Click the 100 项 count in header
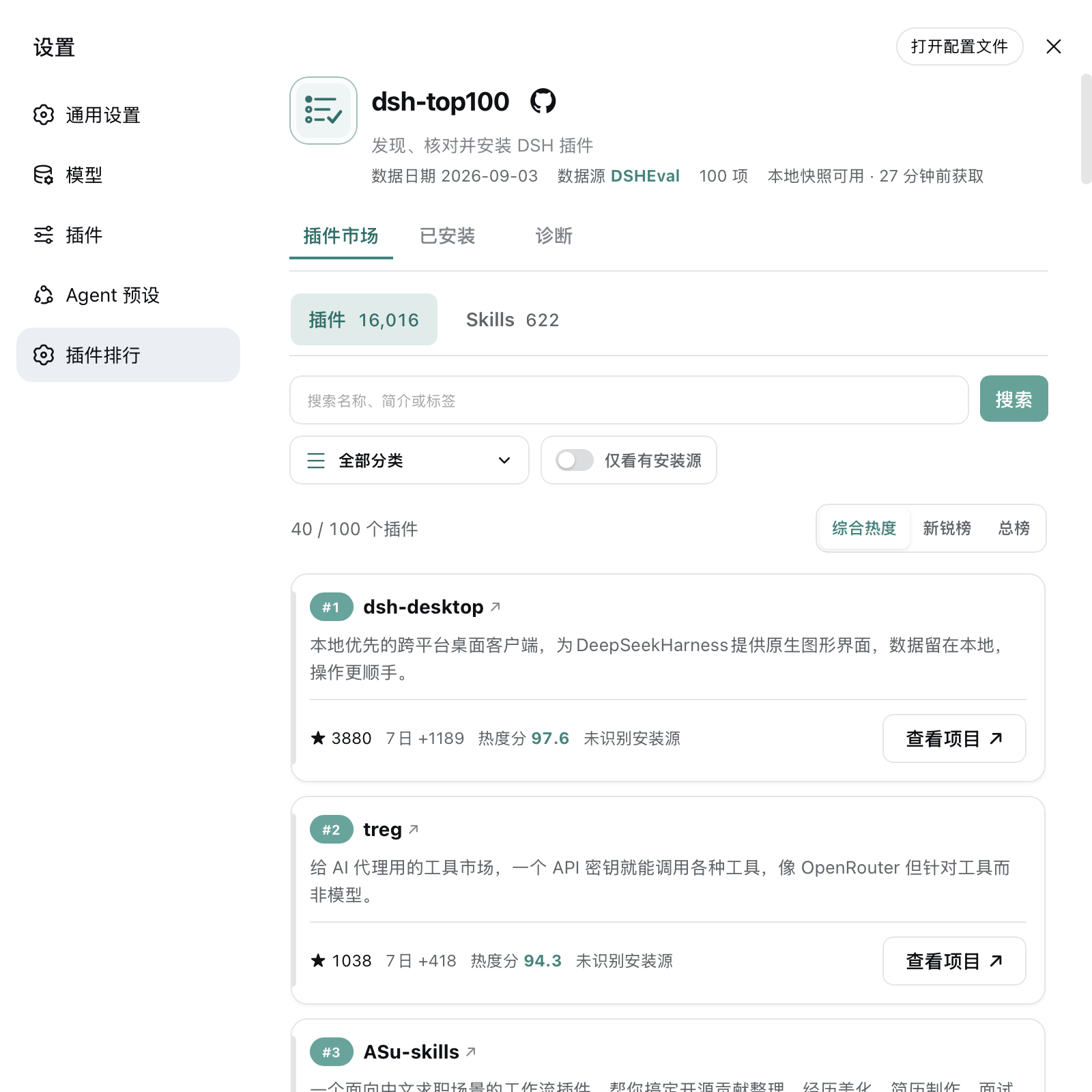Image resolution: width=1092 pixels, height=1092 pixels. pos(723,176)
